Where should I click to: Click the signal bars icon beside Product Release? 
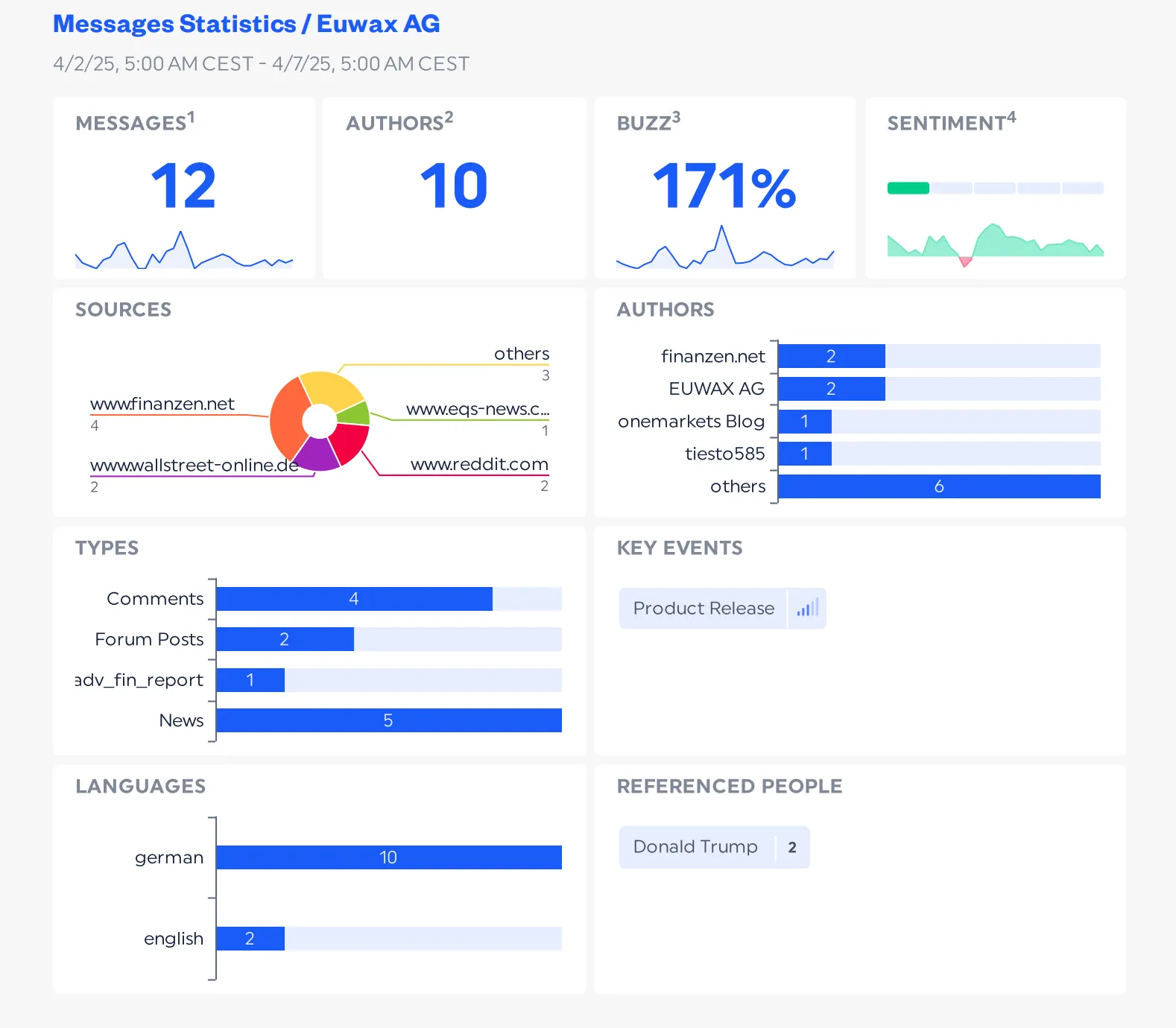[x=807, y=608]
